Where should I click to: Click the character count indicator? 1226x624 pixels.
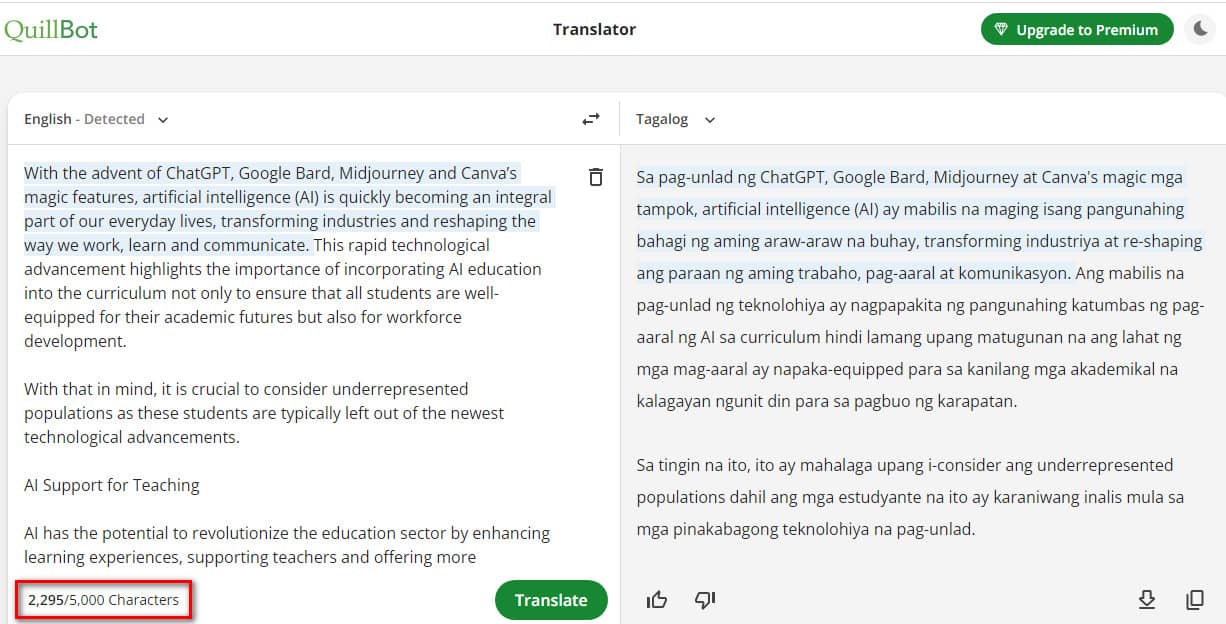click(x=104, y=600)
